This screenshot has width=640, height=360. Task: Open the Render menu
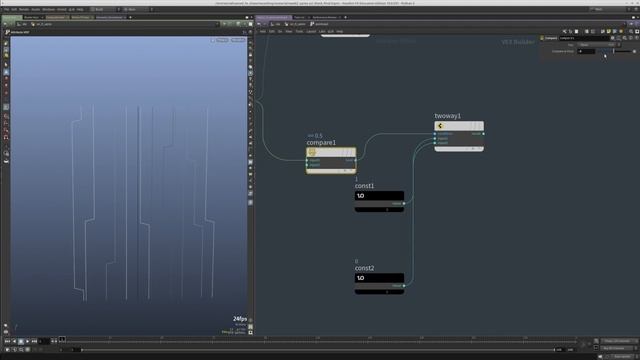[24, 9]
